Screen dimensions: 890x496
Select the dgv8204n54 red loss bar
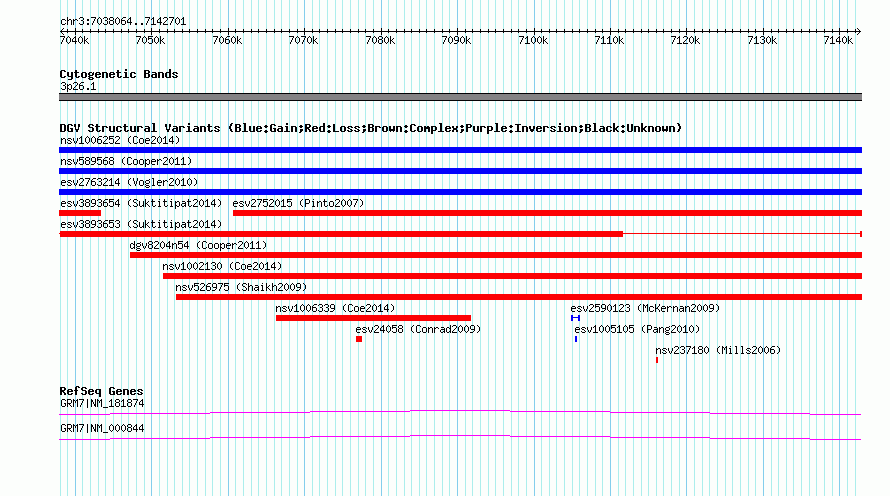pyautogui.click(x=496, y=255)
